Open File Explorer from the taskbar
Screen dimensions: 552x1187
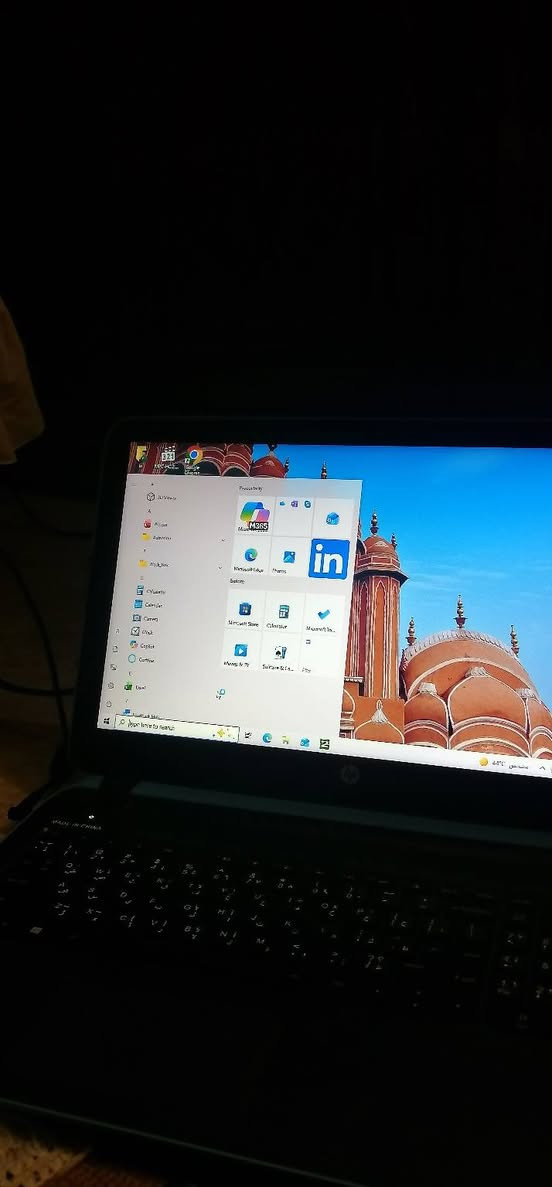[x=286, y=740]
